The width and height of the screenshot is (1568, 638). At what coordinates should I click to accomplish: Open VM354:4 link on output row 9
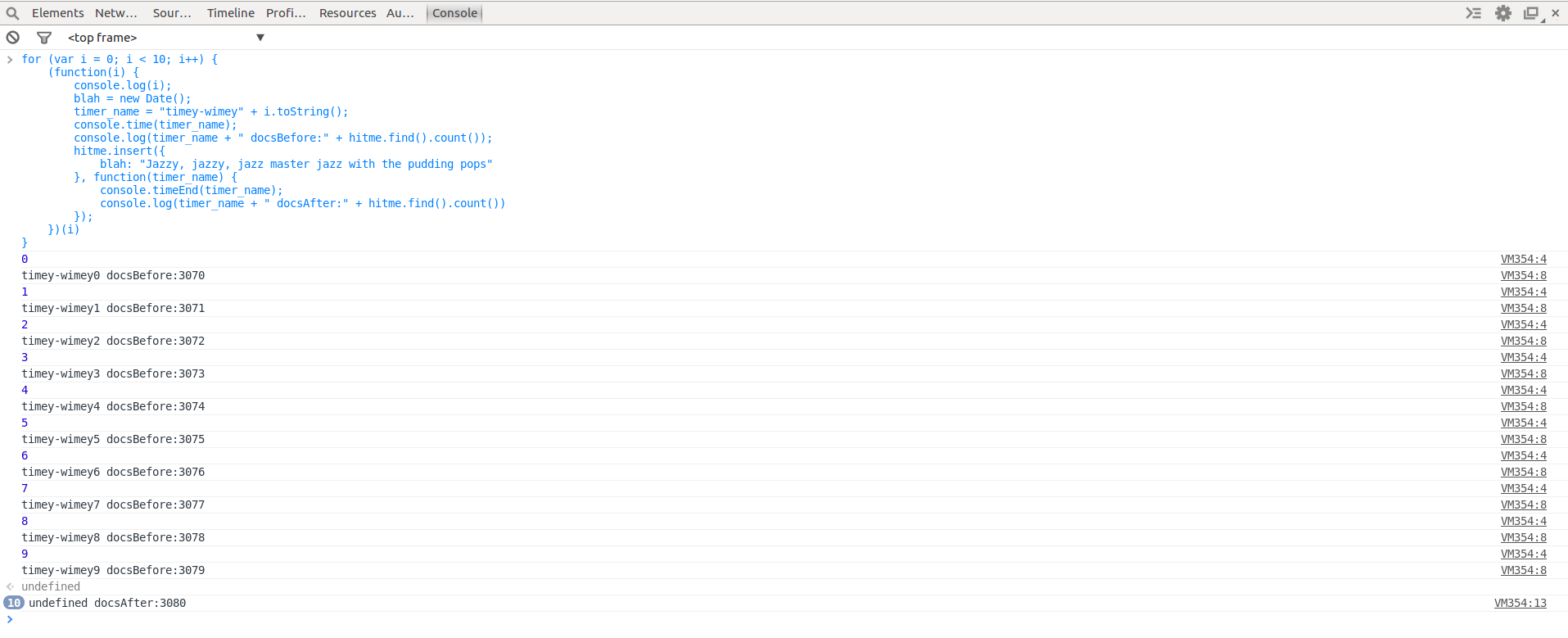click(1523, 554)
